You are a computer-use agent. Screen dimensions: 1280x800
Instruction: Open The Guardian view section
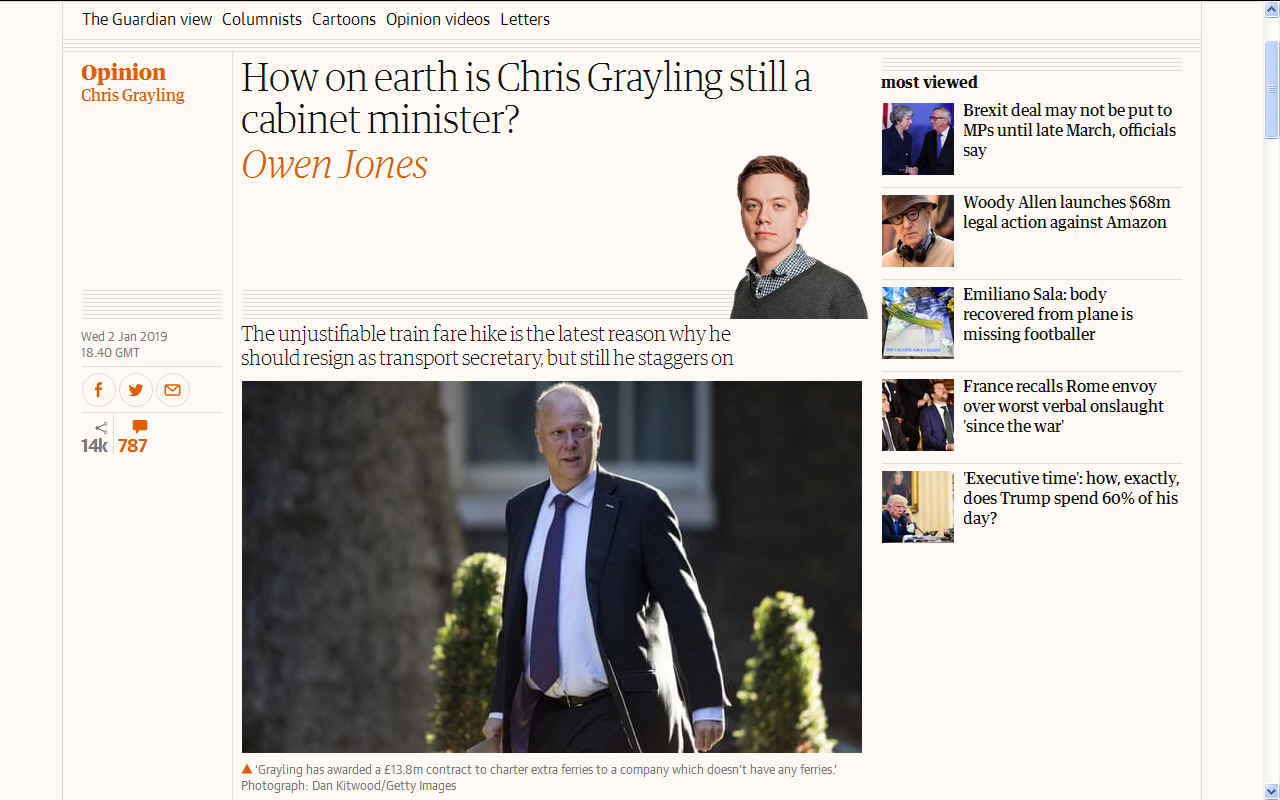(147, 19)
